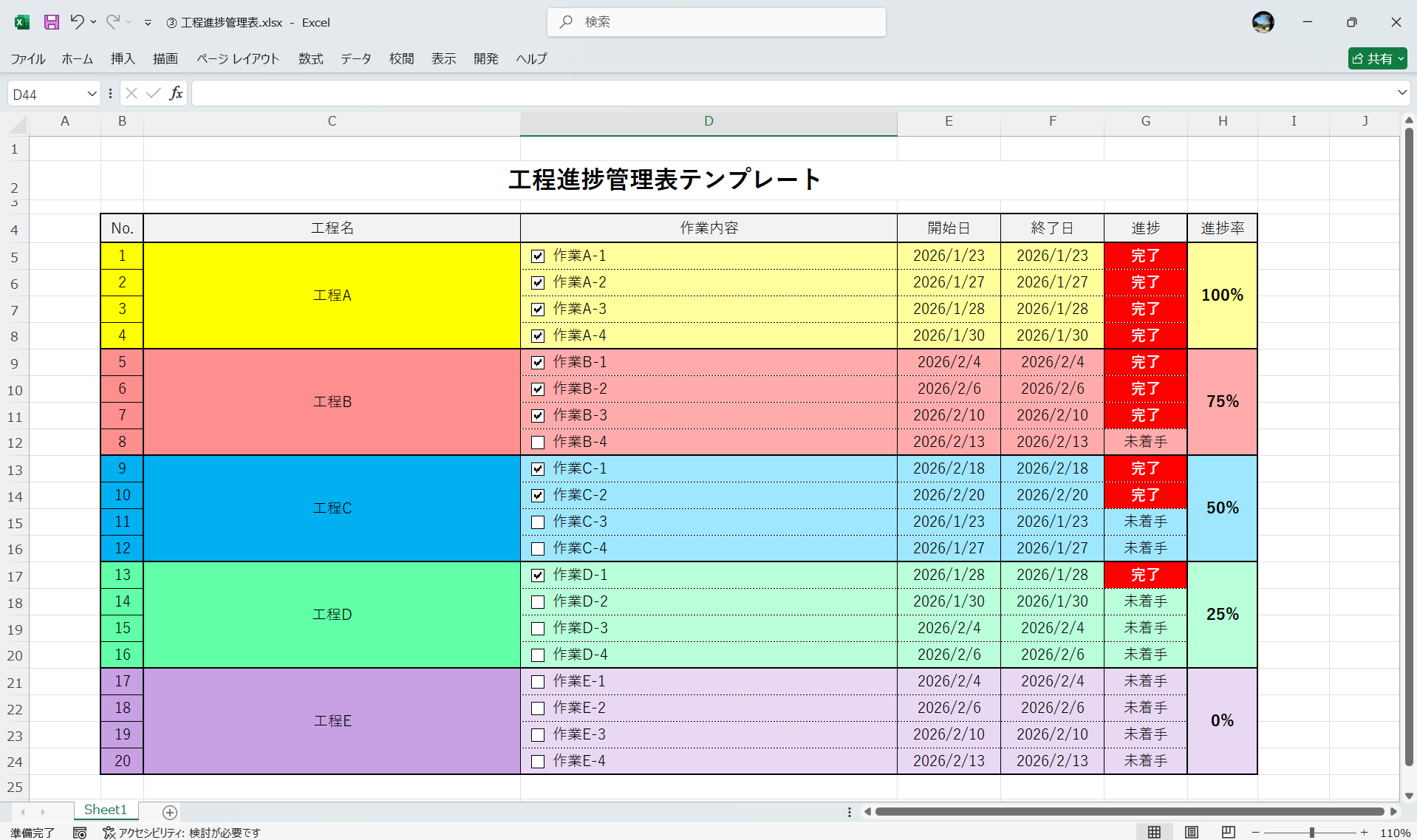Click the macro recording icon in status bar
The height and width of the screenshot is (840, 1417).
coord(80,832)
